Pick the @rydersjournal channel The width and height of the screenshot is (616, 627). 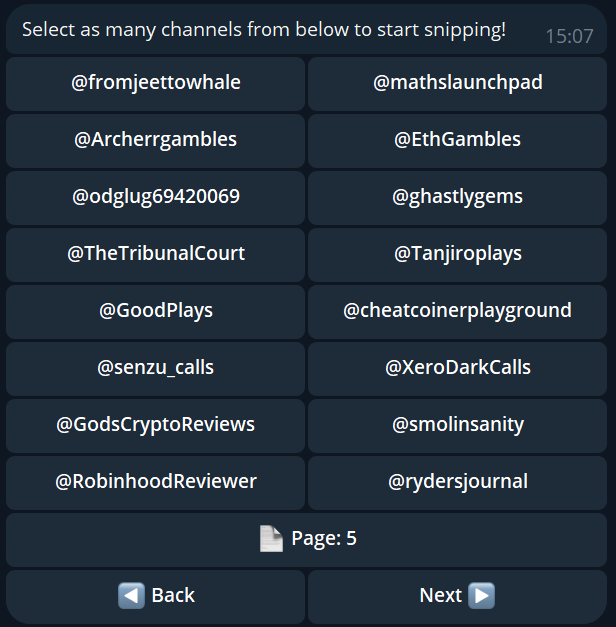pyautogui.click(x=457, y=482)
